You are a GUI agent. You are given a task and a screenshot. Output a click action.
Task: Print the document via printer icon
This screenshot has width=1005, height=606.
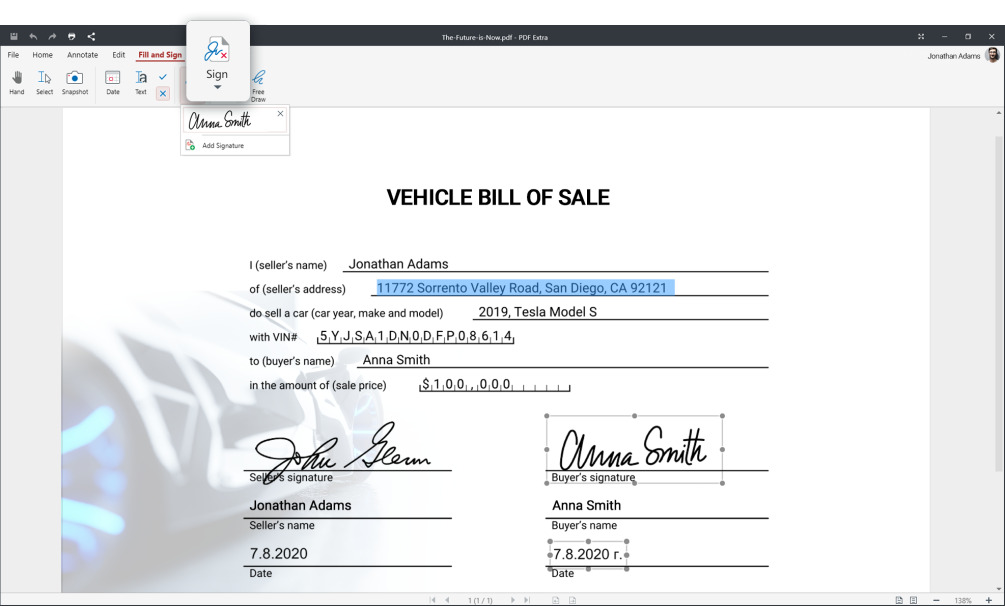(x=71, y=37)
